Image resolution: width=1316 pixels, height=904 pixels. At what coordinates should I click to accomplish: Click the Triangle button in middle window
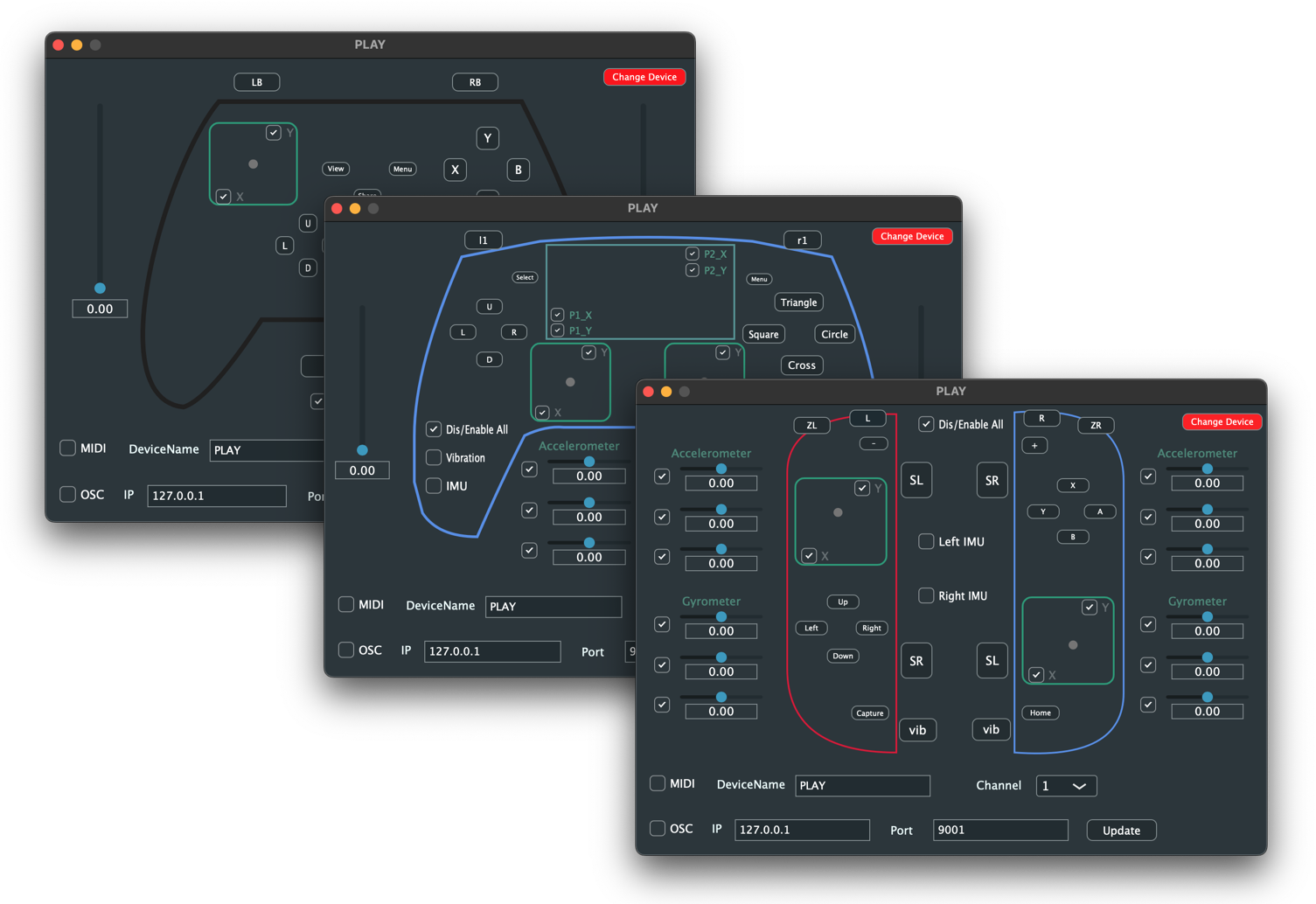[798, 302]
